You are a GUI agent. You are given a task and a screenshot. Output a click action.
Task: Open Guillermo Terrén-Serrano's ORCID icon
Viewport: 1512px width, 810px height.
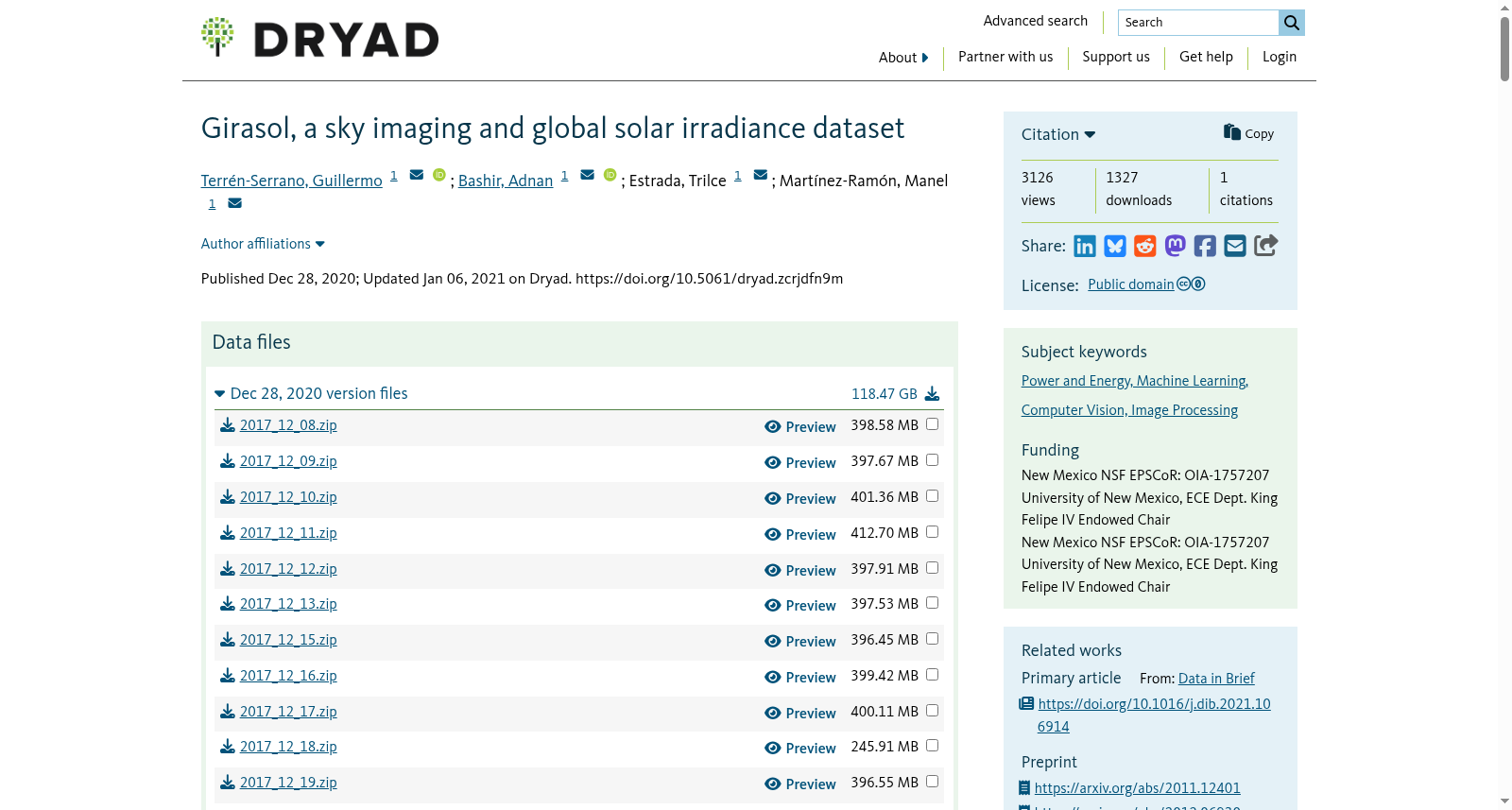(x=439, y=175)
